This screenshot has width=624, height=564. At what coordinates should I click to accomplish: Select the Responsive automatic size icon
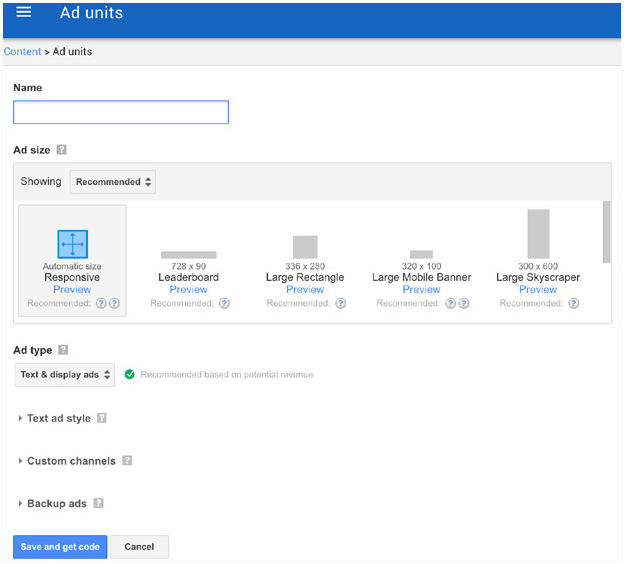point(72,244)
